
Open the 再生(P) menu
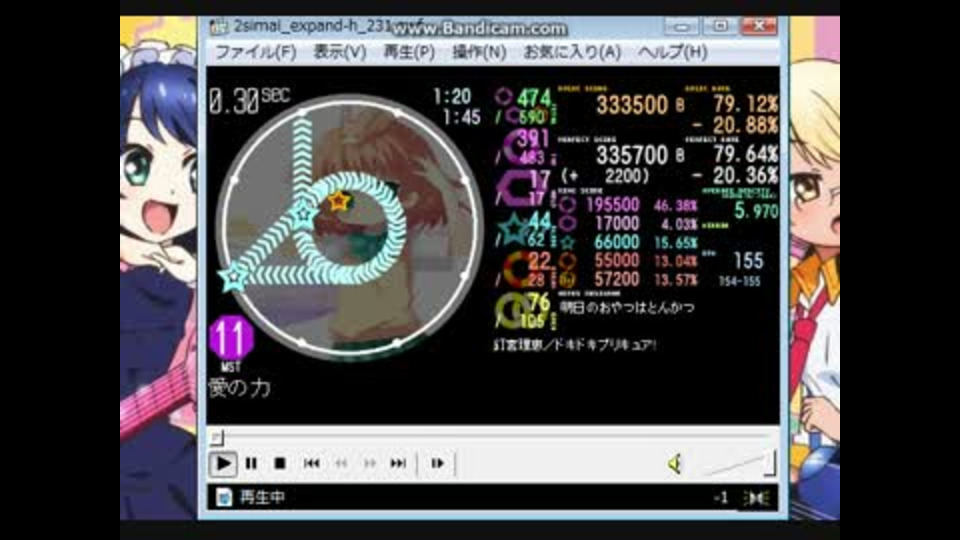[x=409, y=52]
